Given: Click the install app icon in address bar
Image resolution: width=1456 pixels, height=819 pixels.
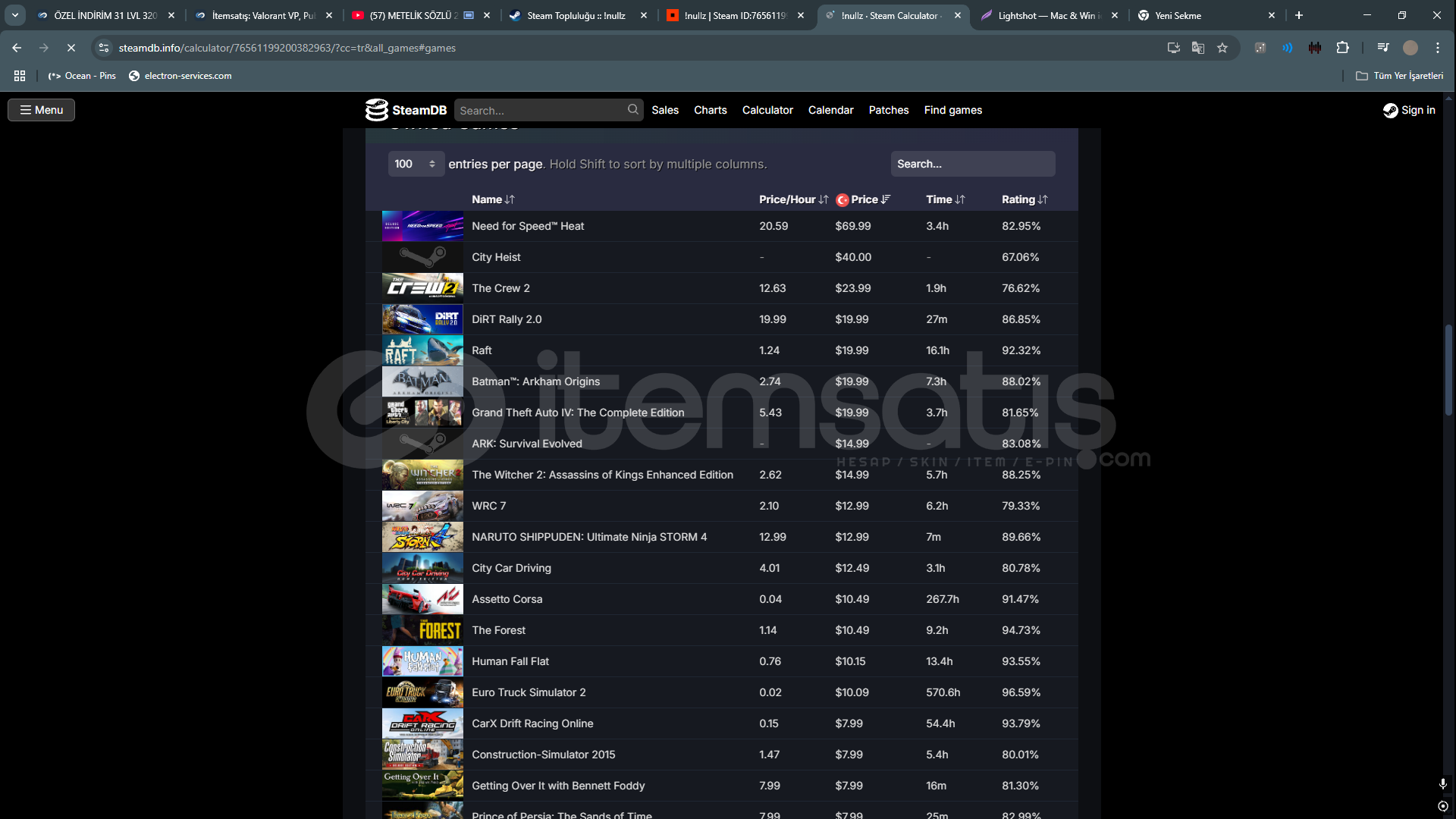Looking at the screenshot, I should (x=1174, y=48).
